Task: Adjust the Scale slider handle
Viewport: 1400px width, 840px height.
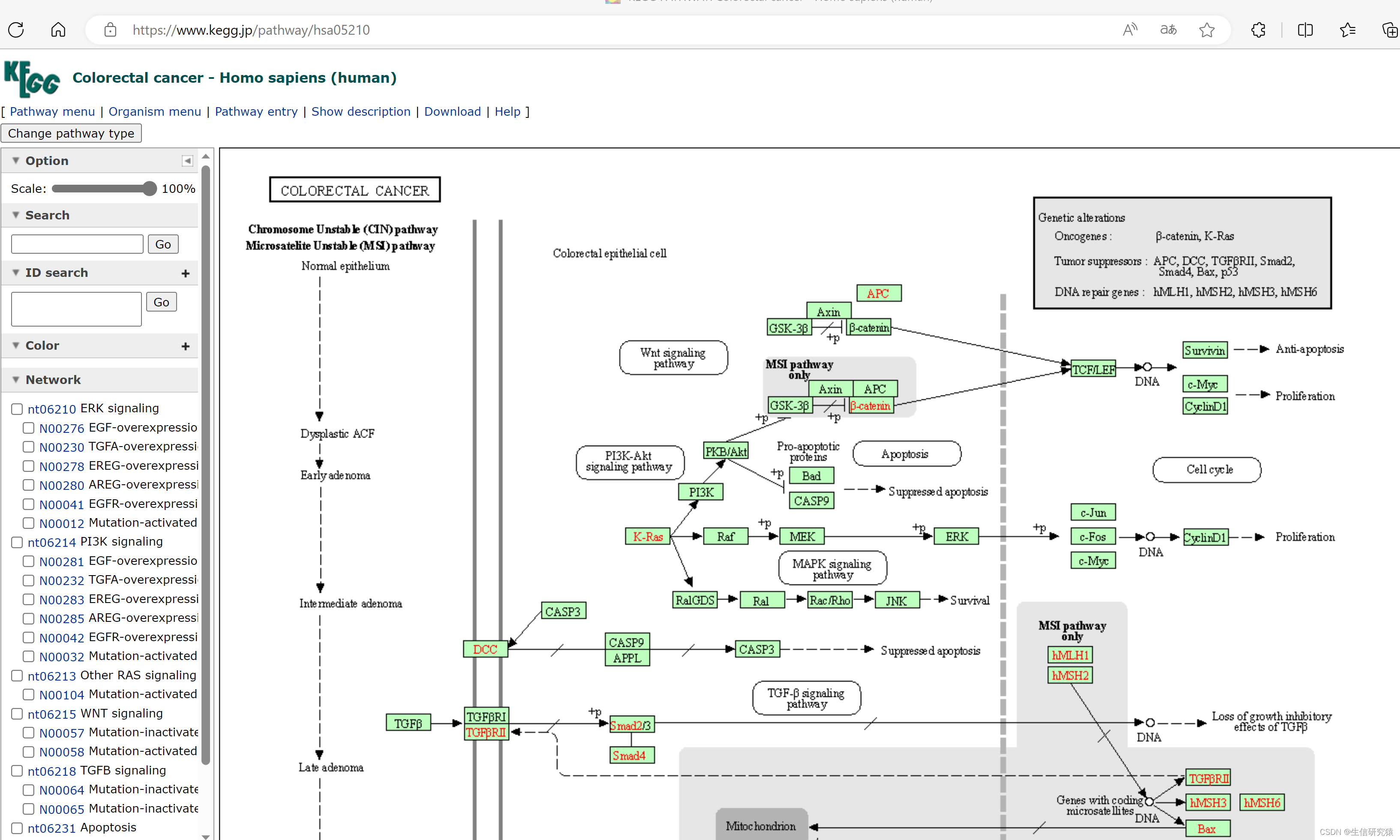Action: pos(150,189)
